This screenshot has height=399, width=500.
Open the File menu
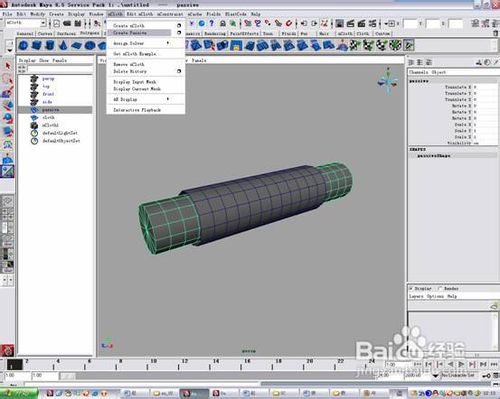tap(7, 14)
